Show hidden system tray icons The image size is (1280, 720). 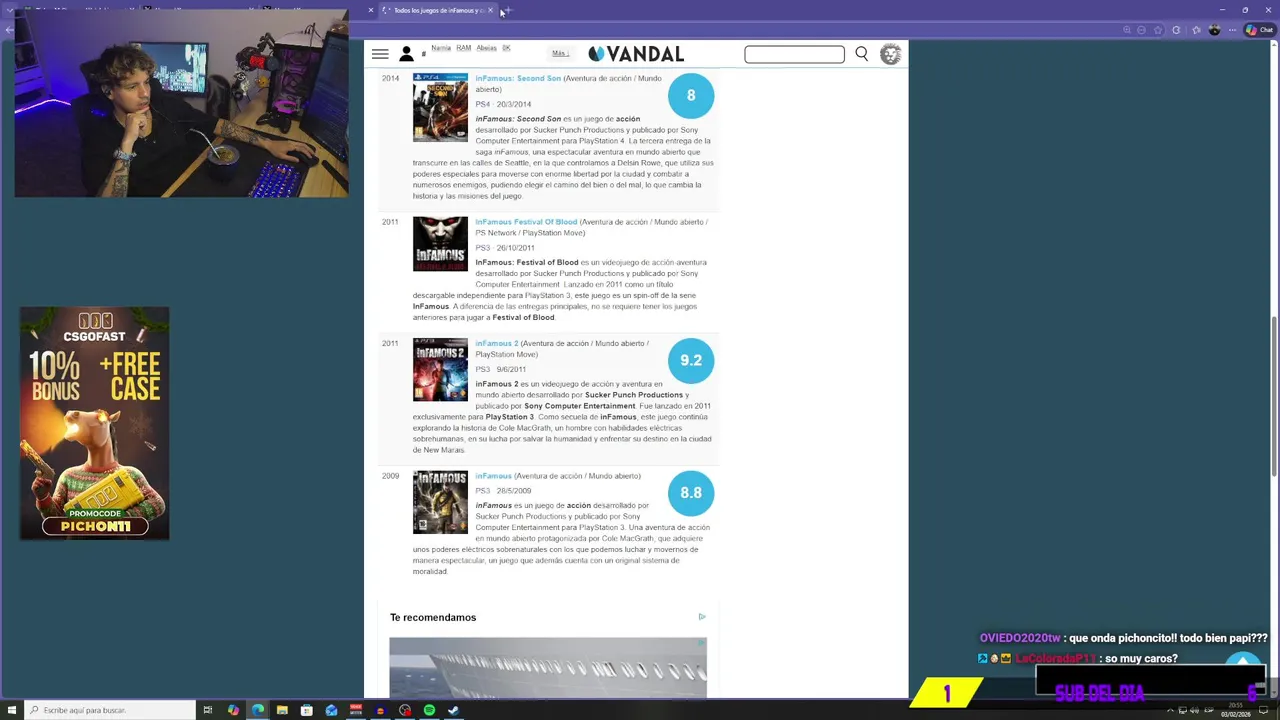point(1170,710)
